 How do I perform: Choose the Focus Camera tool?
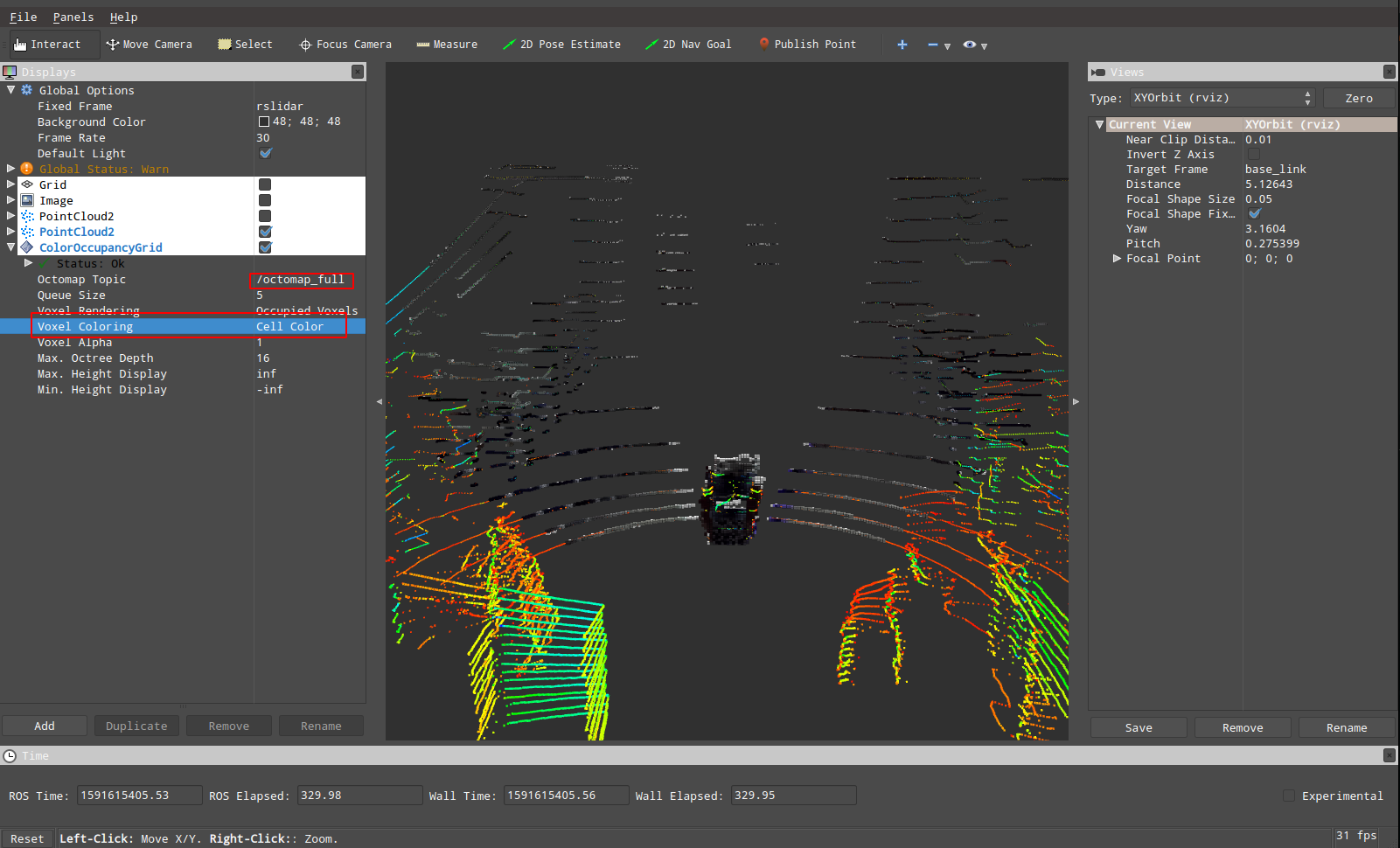(x=345, y=45)
